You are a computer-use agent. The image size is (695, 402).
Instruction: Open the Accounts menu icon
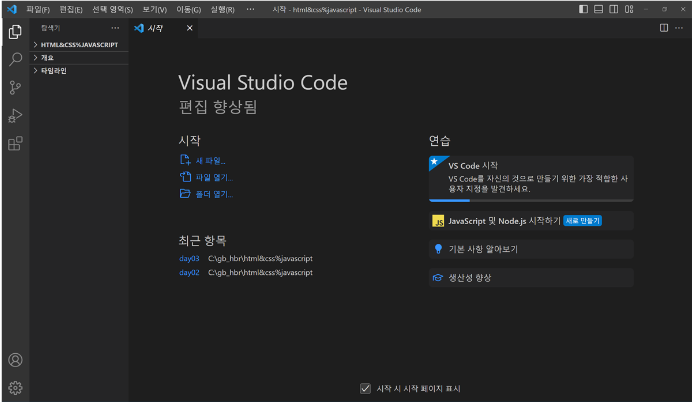pyautogui.click(x=15, y=360)
